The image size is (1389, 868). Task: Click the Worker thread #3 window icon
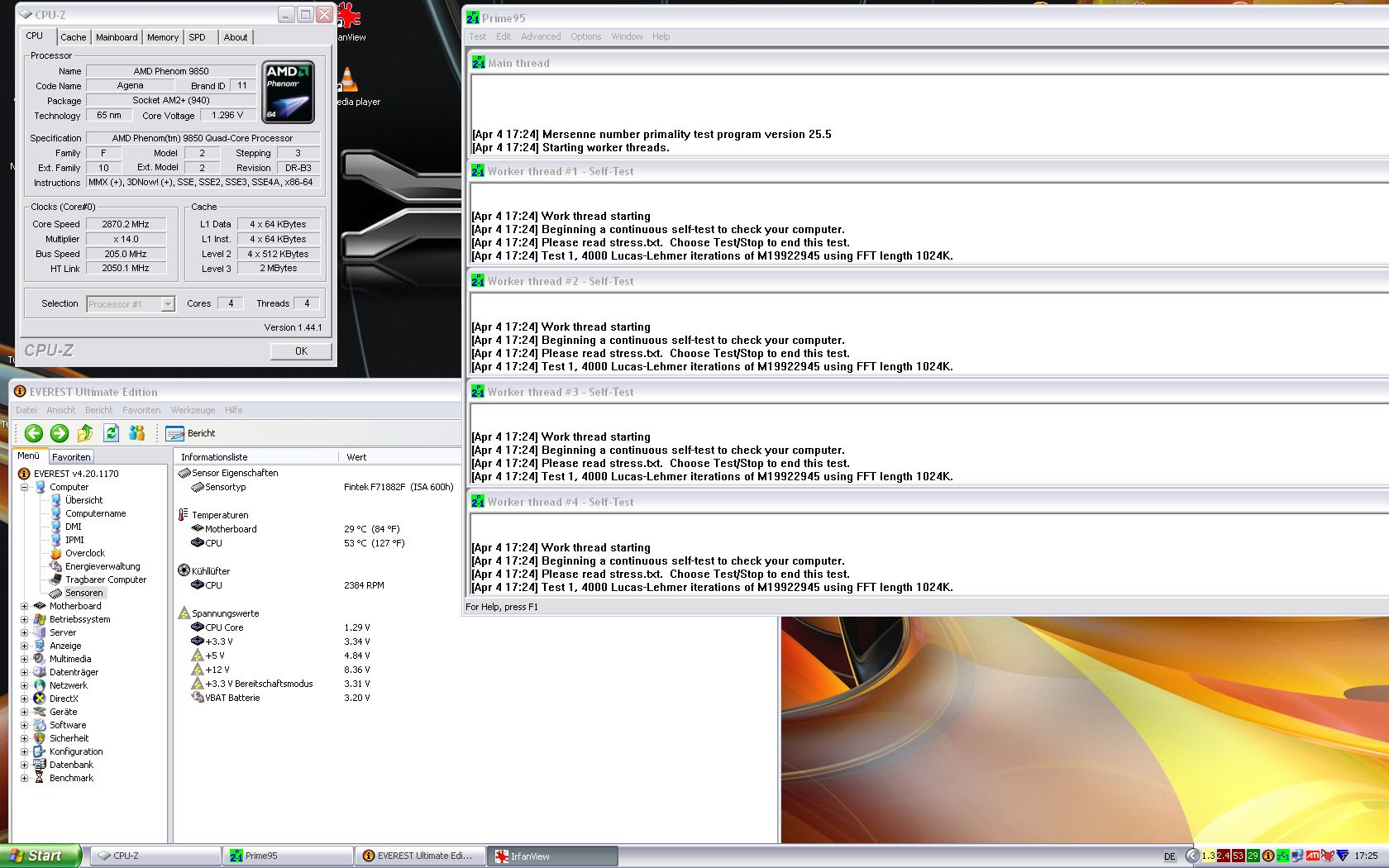tap(478, 392)
